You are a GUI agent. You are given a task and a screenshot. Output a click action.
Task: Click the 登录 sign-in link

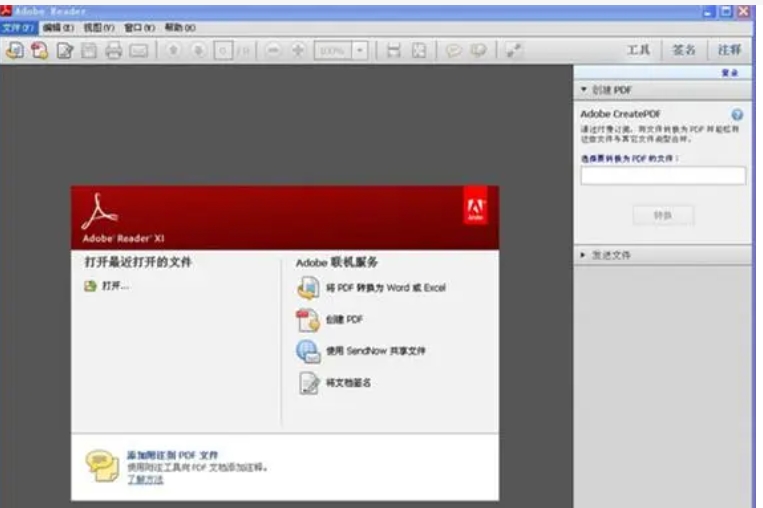(729, 73)
